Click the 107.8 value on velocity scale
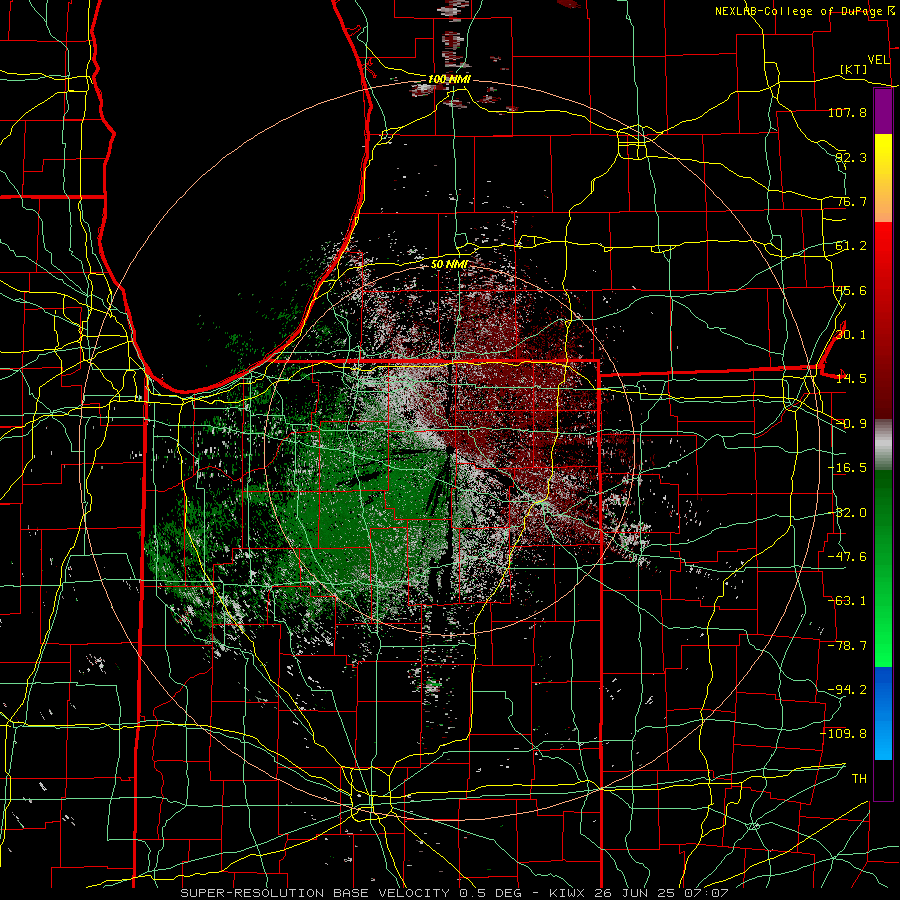This screenshot has height=900, width=900. 847,112
